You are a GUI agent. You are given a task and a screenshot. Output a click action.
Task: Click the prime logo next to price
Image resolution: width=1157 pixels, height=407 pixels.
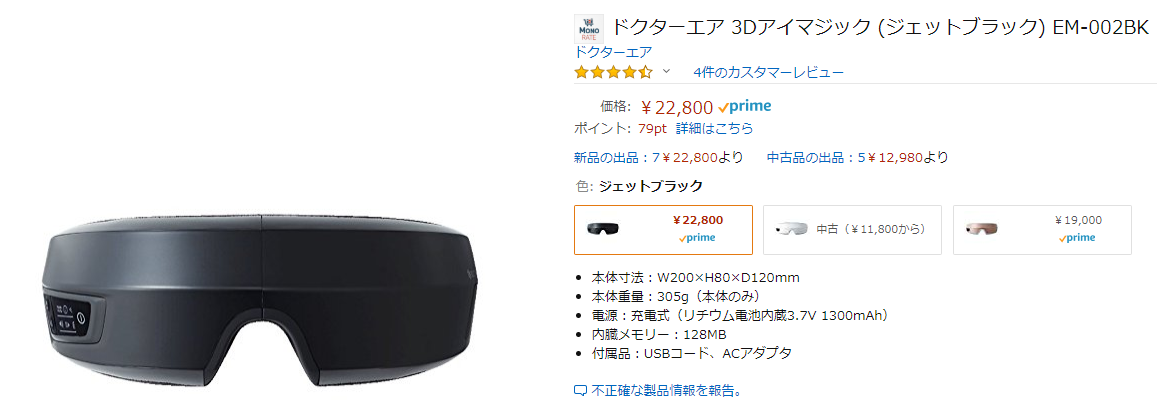coord(744,107)
